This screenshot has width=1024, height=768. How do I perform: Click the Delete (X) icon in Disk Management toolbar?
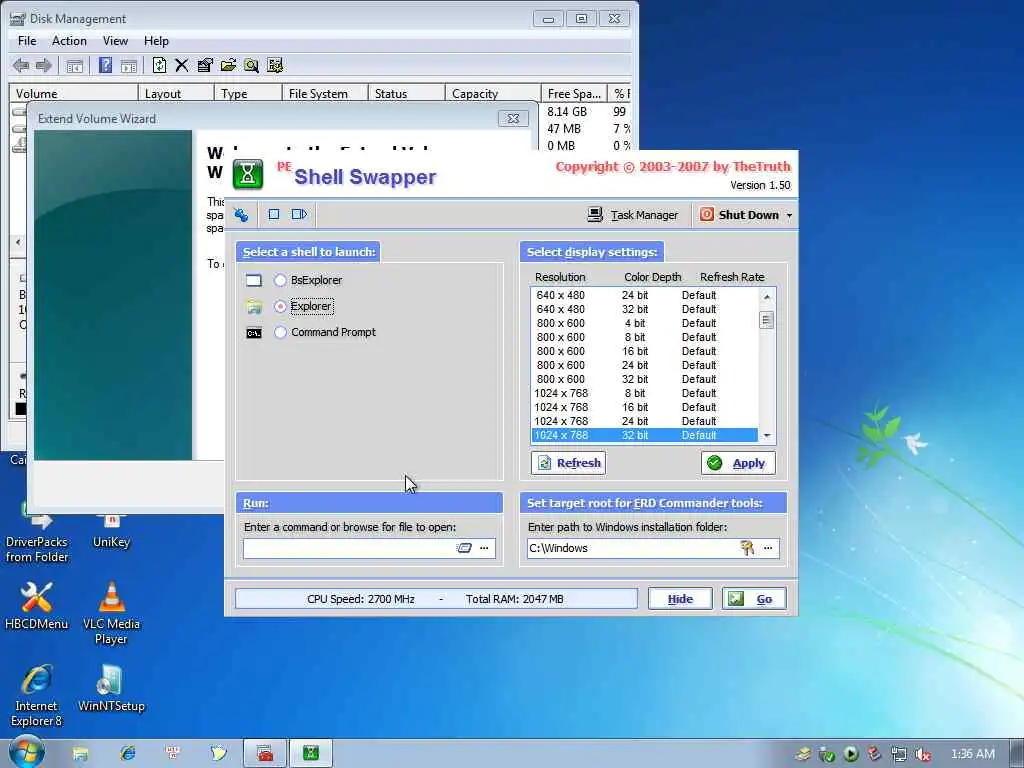click(182, 65)
